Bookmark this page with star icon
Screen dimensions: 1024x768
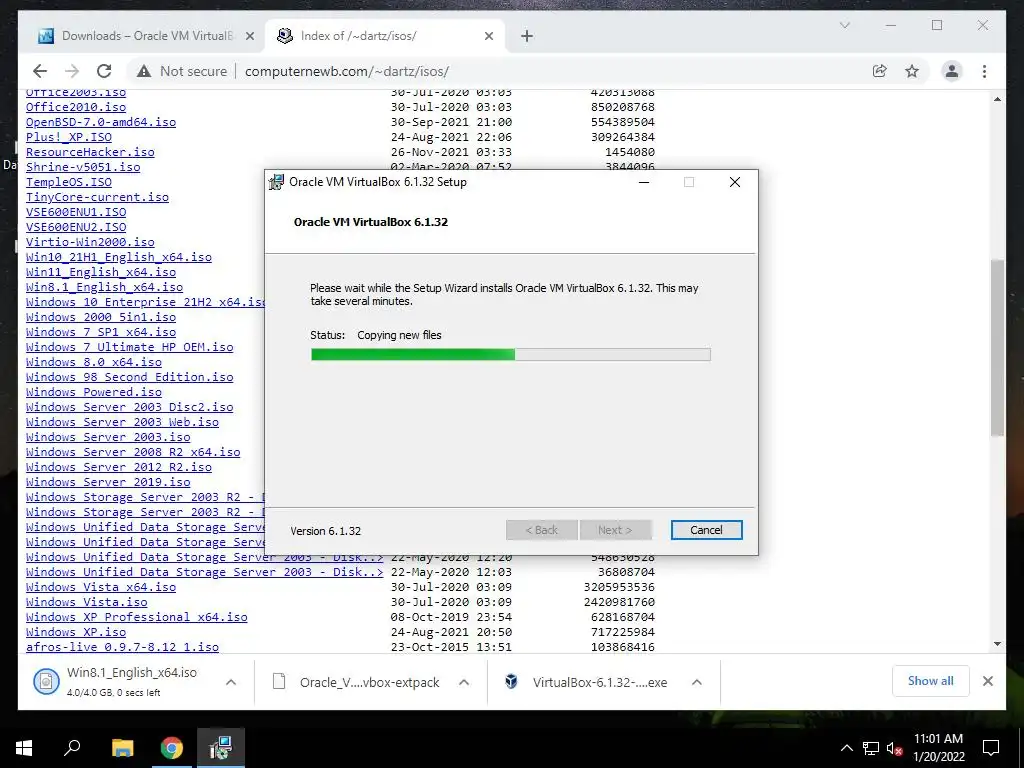coord(912,71)
